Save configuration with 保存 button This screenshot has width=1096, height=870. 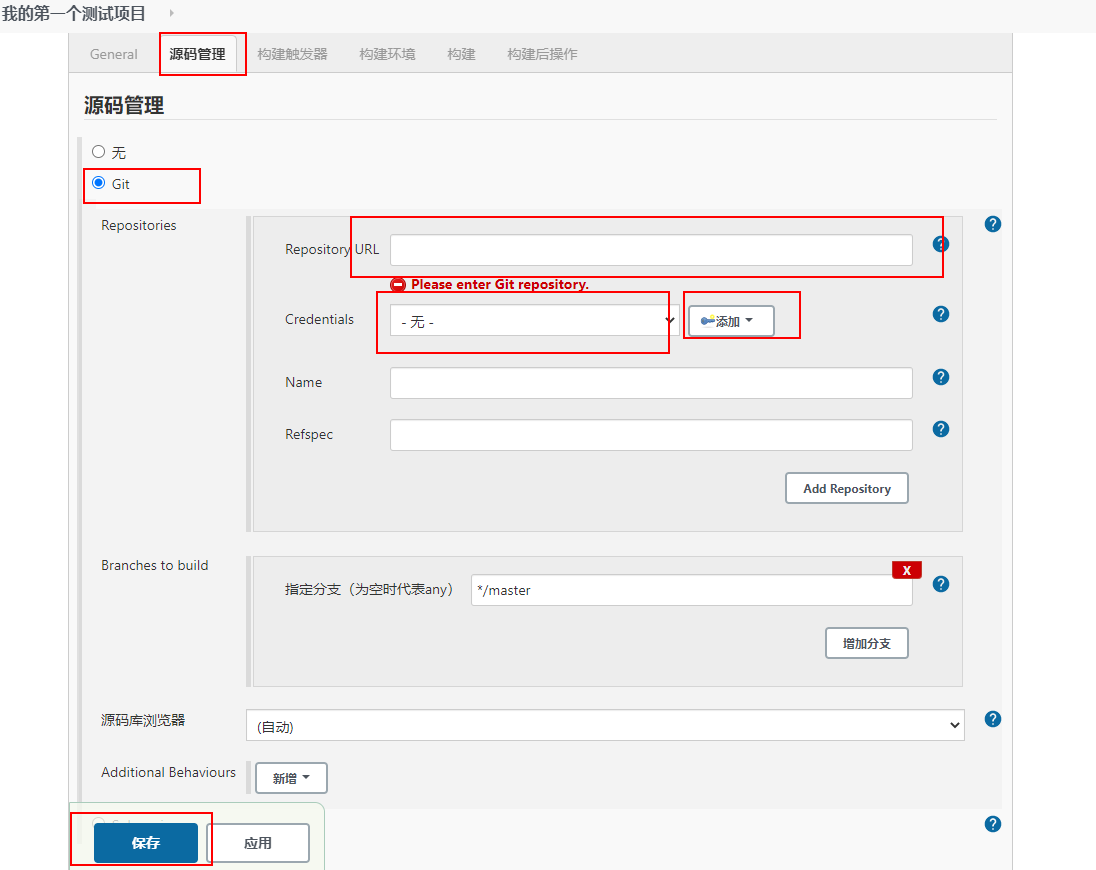[x=146, y=843]
